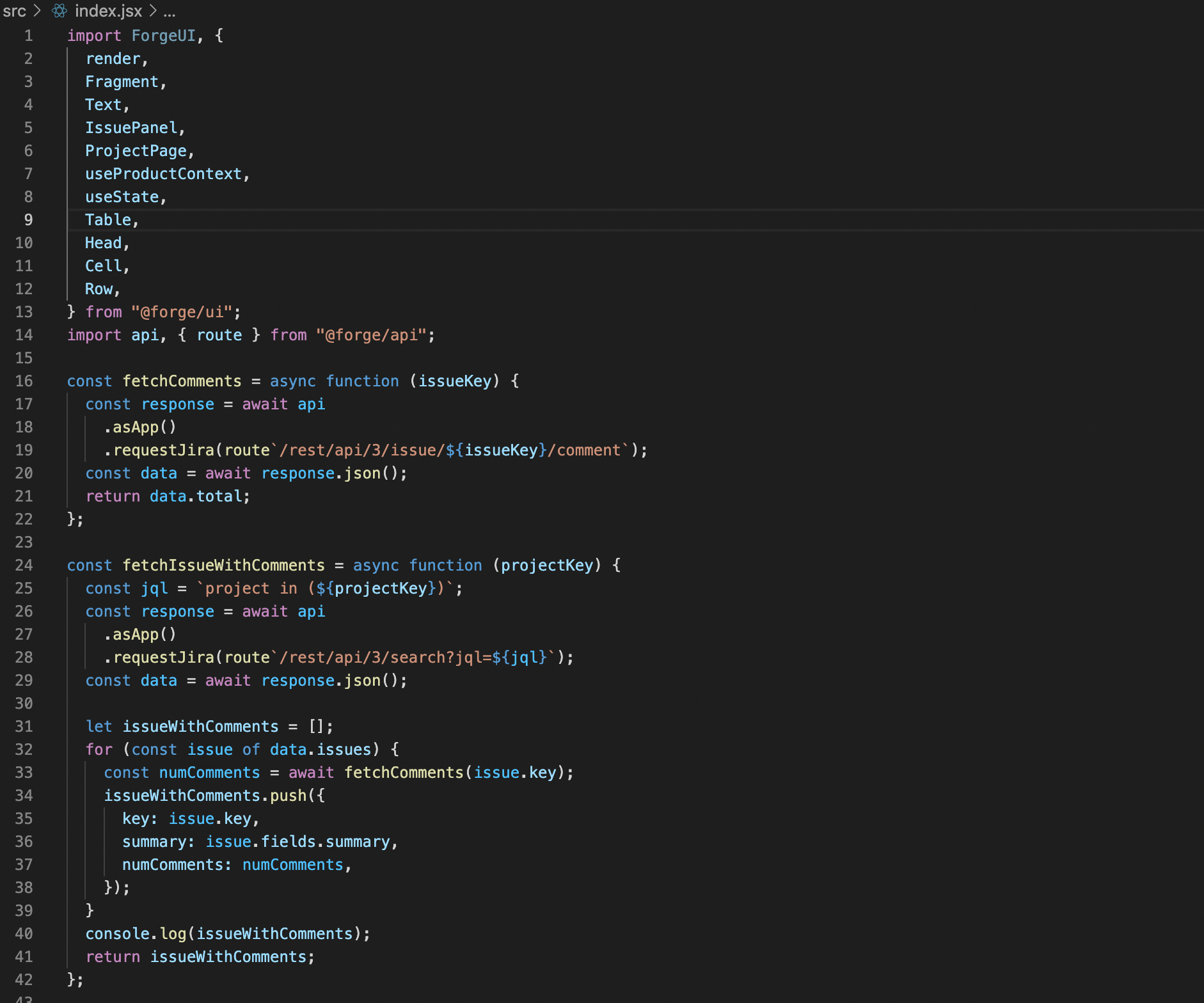
Task: Click the 'Cell,' import
Action: pyautogui.click(x=107, y=266)
